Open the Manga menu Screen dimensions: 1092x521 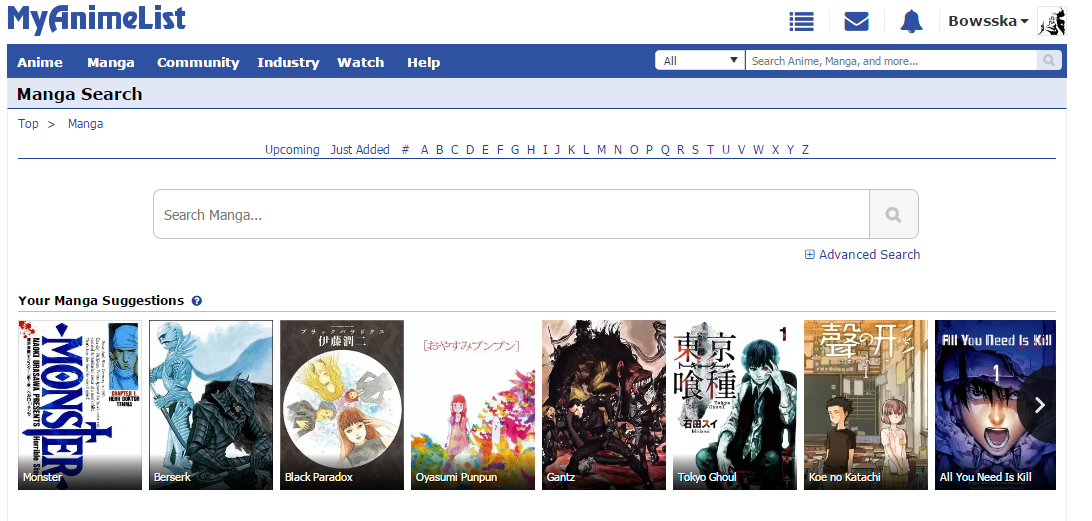[x=111, y=62]
